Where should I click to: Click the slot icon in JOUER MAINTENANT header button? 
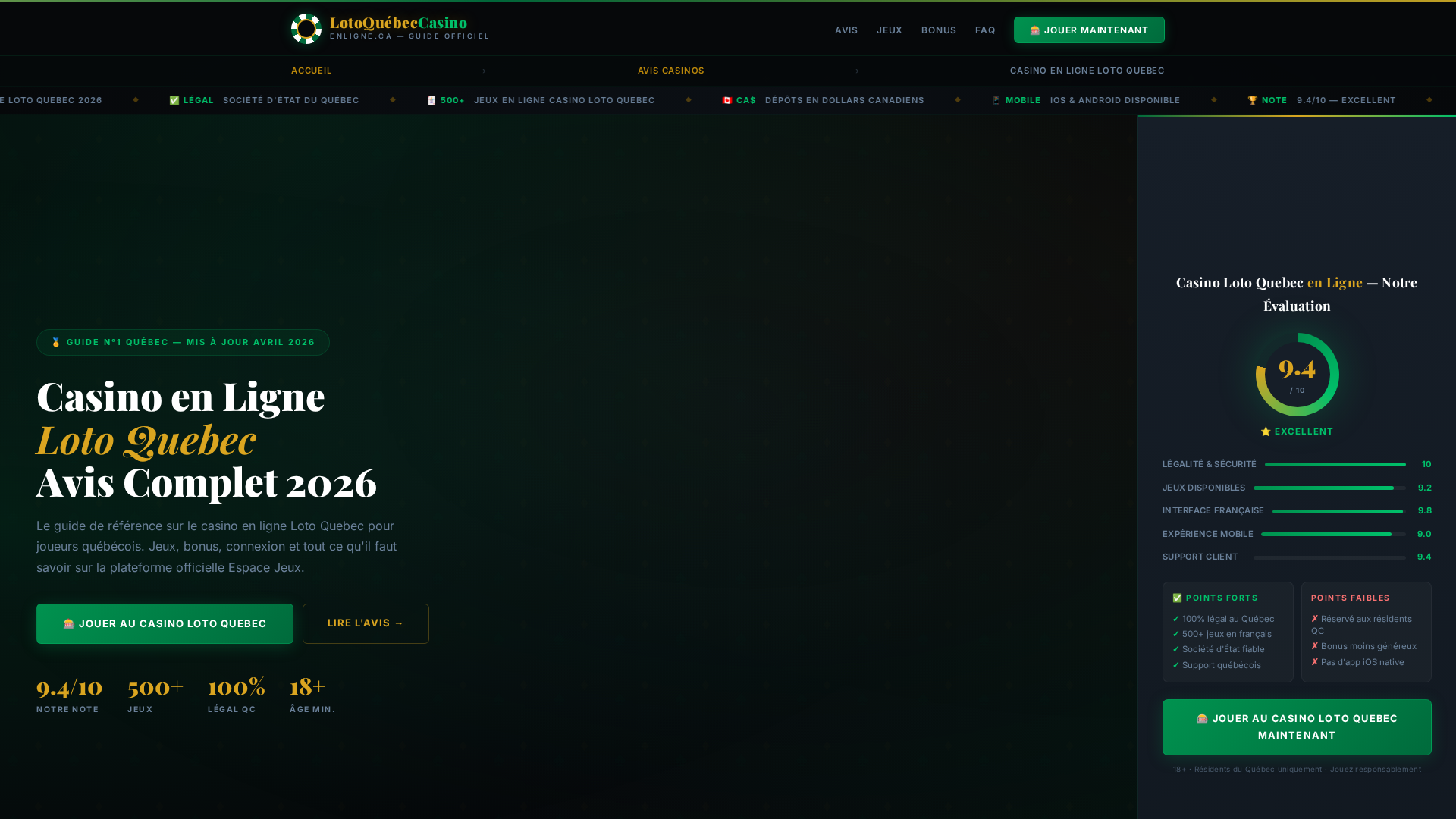point(1034,30)
